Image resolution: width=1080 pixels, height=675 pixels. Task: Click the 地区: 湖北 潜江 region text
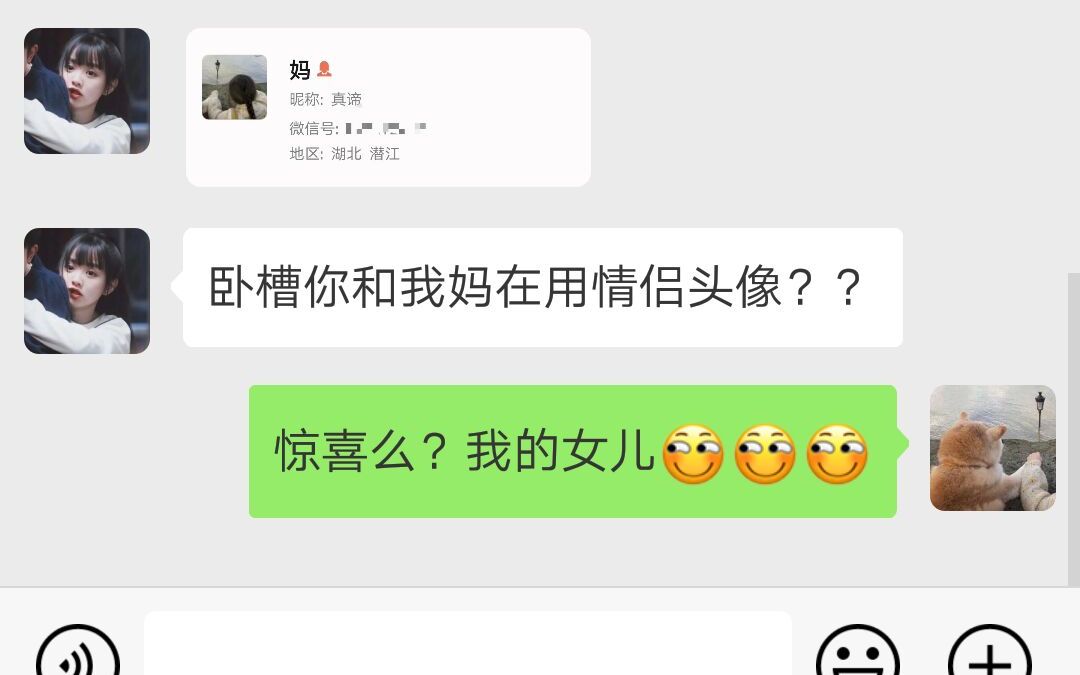(344, 154)
